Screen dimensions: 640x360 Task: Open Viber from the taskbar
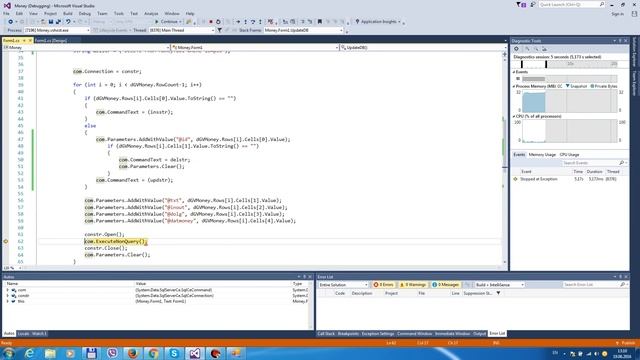tap(112, 353)
